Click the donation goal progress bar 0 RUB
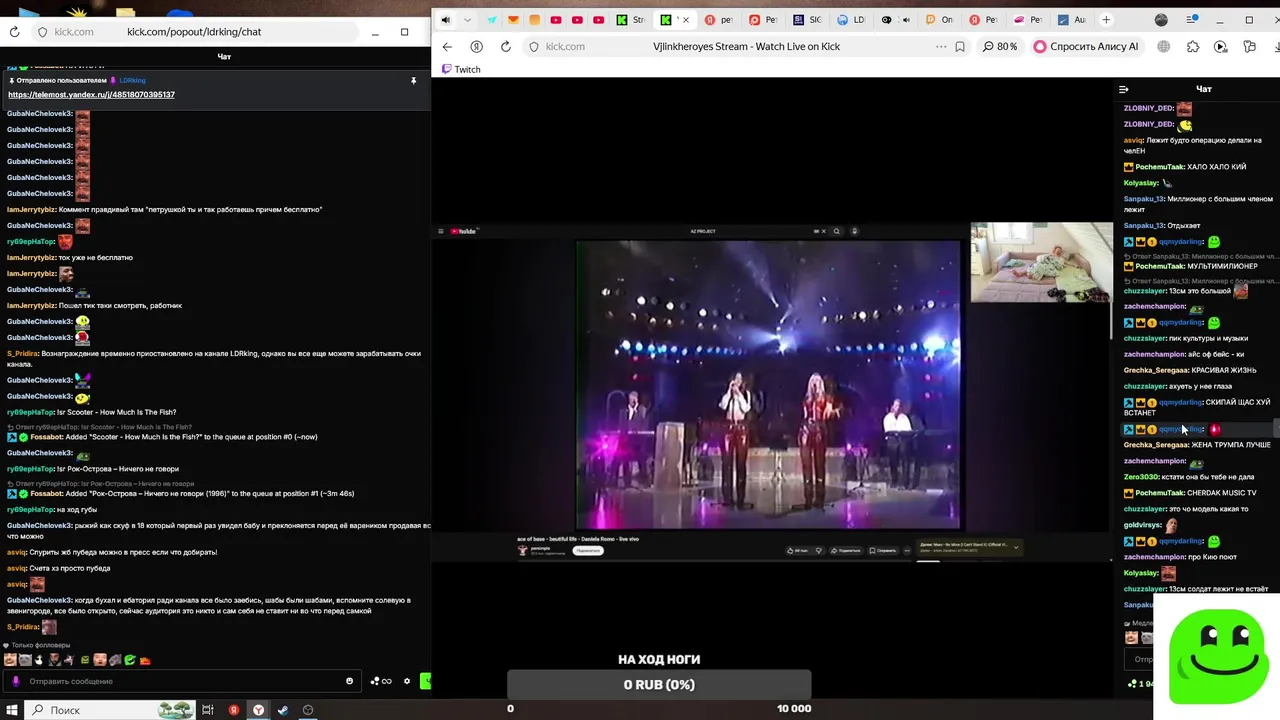 pos(659,685)
